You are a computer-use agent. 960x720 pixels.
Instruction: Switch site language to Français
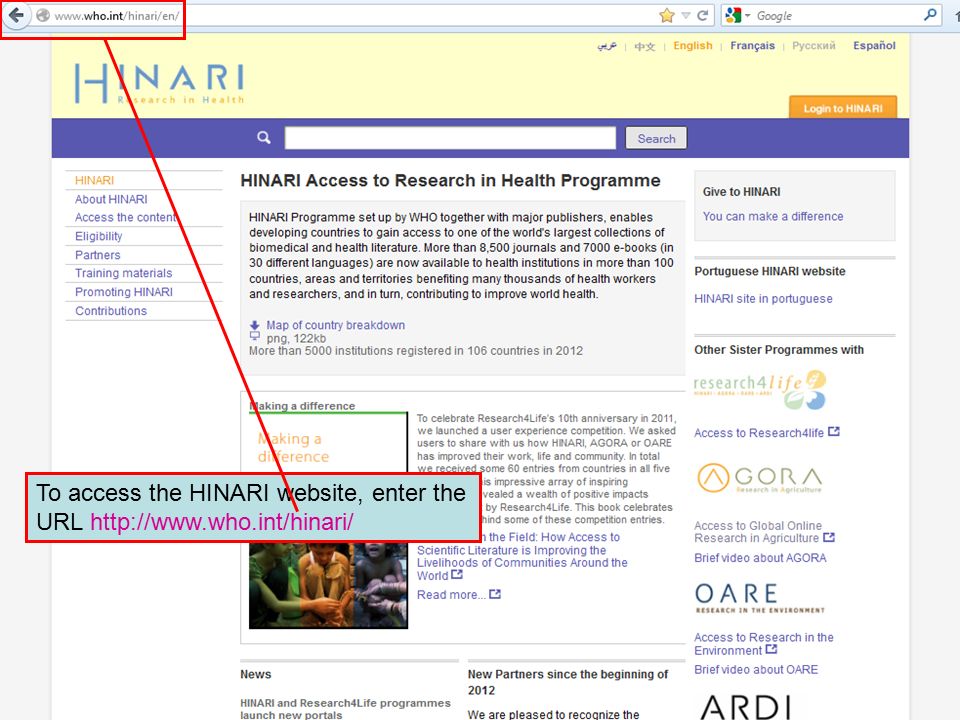(752, 45)
